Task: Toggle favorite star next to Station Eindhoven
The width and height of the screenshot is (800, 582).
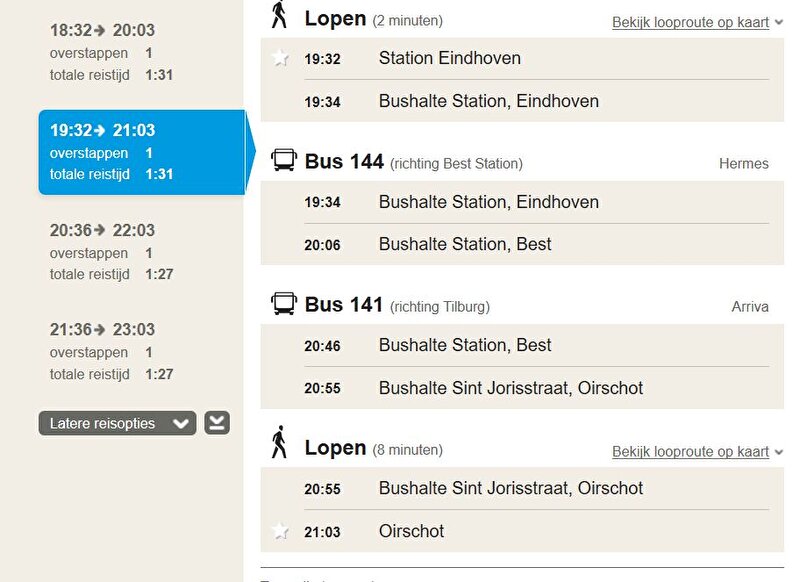Action: pyautogui.click(x=281, y=58)
